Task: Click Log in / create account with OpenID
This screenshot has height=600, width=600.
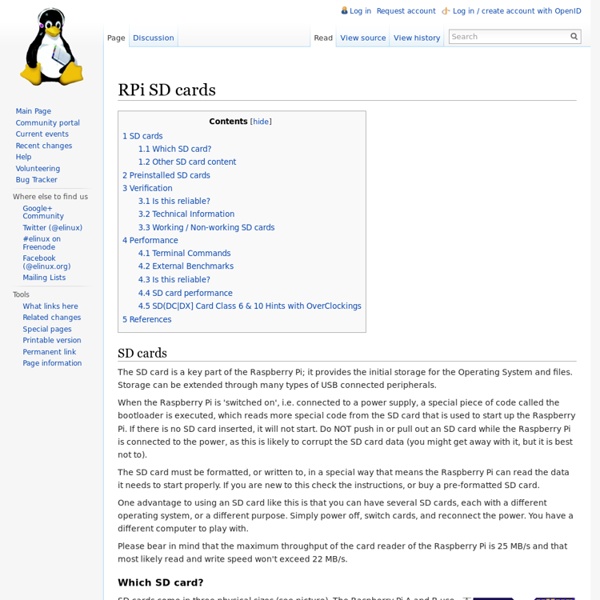Action: point(517,11)
